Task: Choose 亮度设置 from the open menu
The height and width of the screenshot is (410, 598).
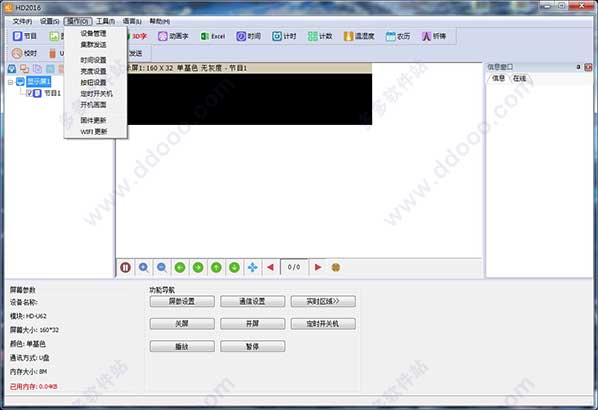Action: 93,71
